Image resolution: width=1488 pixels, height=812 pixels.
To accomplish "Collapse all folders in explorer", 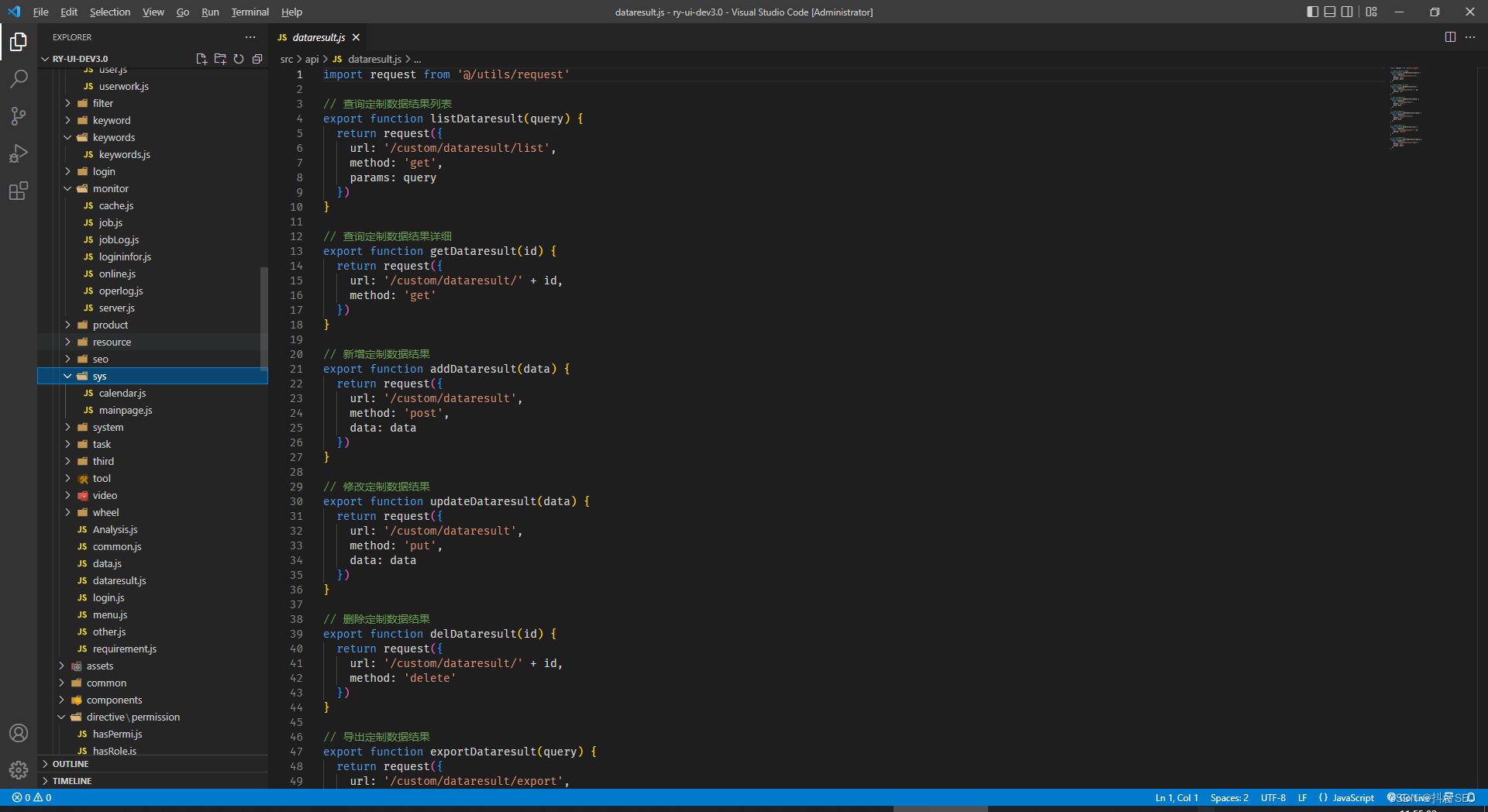I will pos(257,59).
